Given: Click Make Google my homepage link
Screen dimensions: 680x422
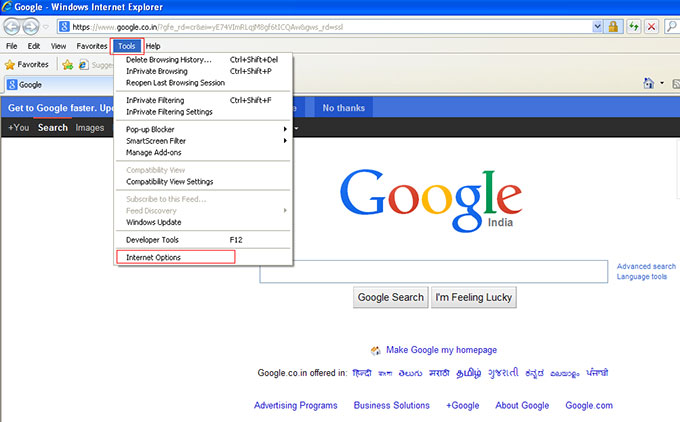Looking at the screenshot, I should 441,350.
